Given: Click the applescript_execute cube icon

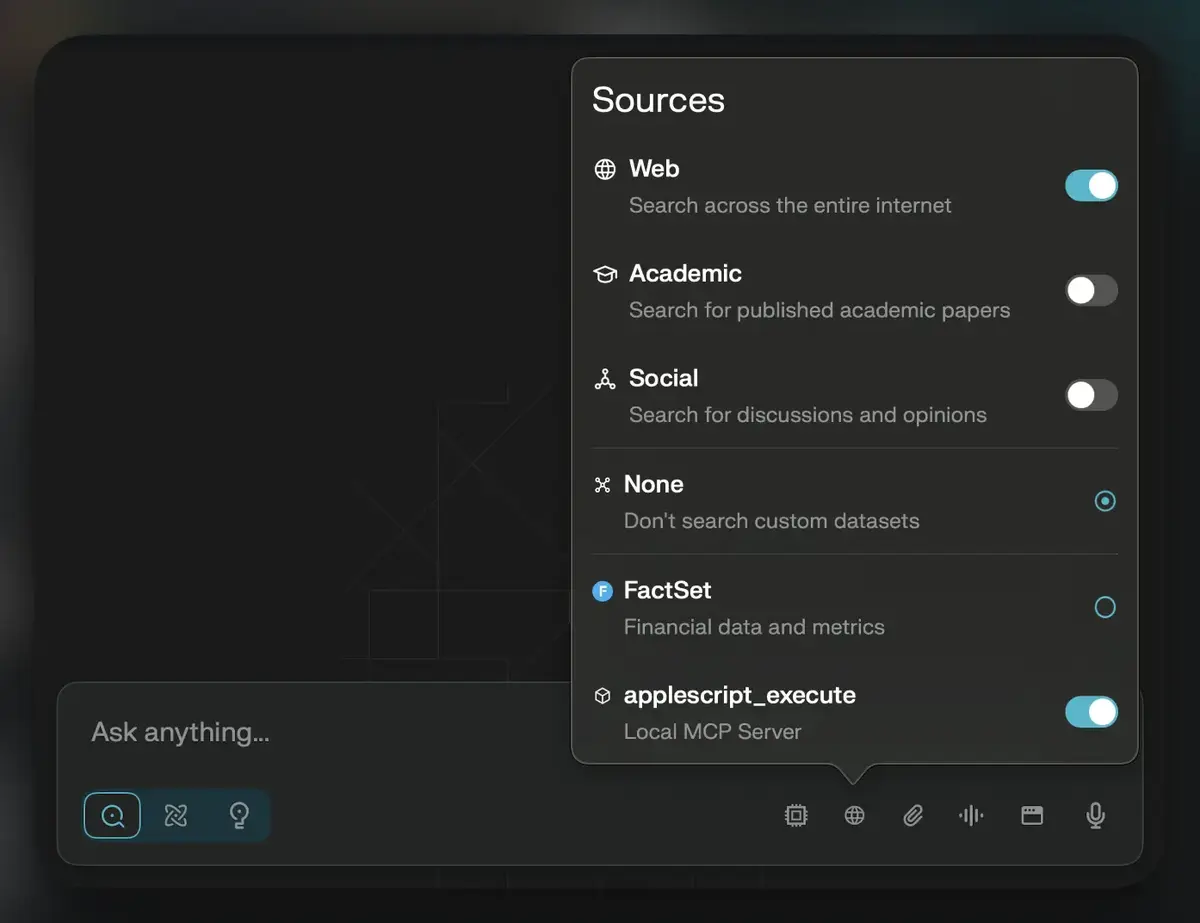Looking at the screenshot, I should pos(602,697).
